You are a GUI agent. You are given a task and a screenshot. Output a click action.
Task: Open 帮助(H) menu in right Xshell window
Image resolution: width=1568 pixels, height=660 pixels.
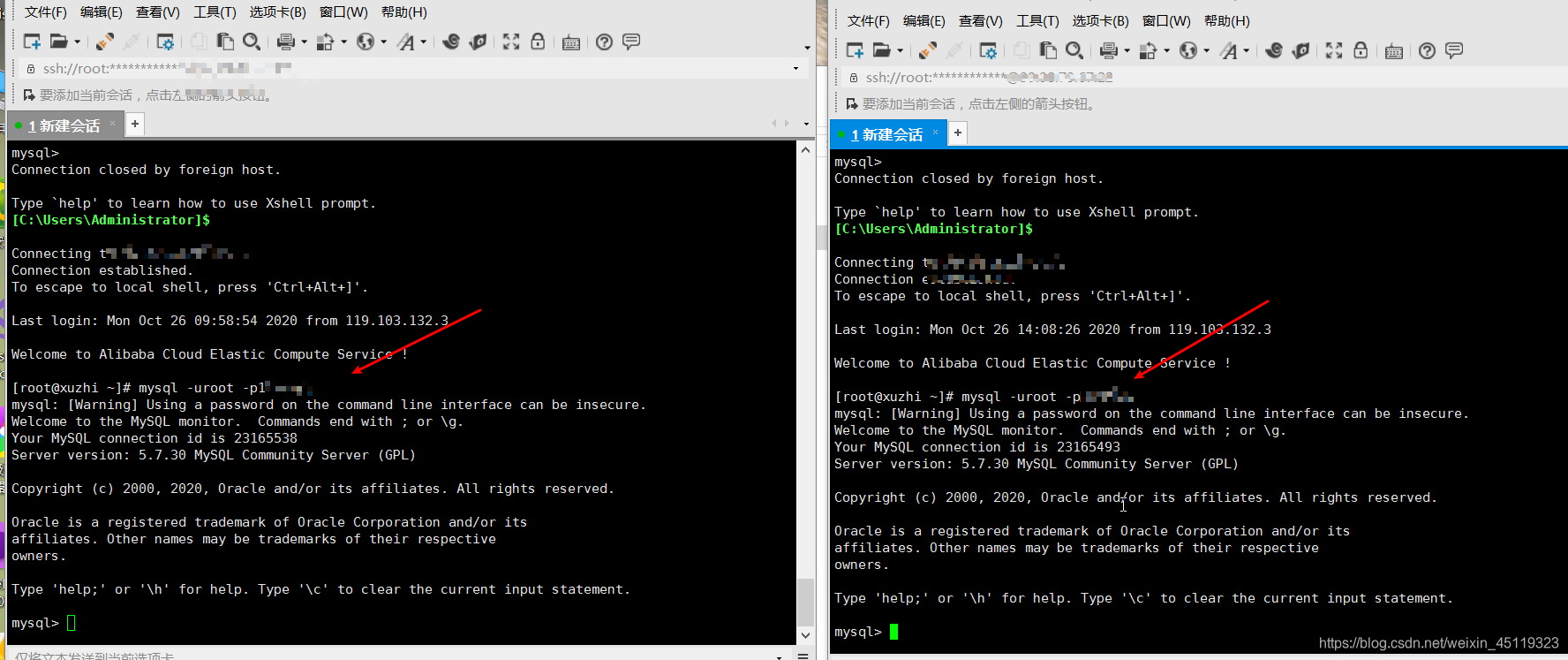tap(1226, 21)
